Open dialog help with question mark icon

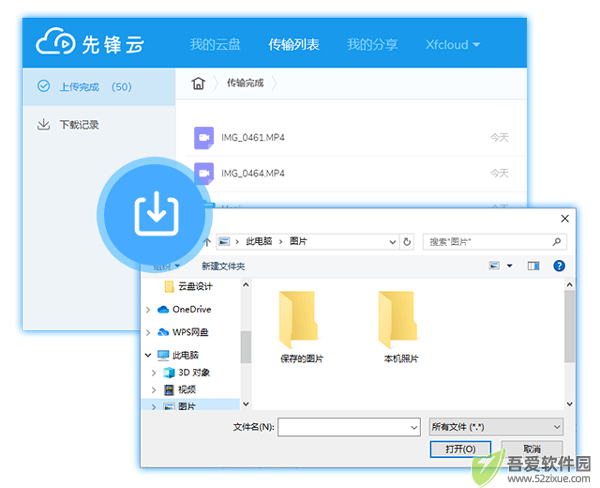coord(559,266)
